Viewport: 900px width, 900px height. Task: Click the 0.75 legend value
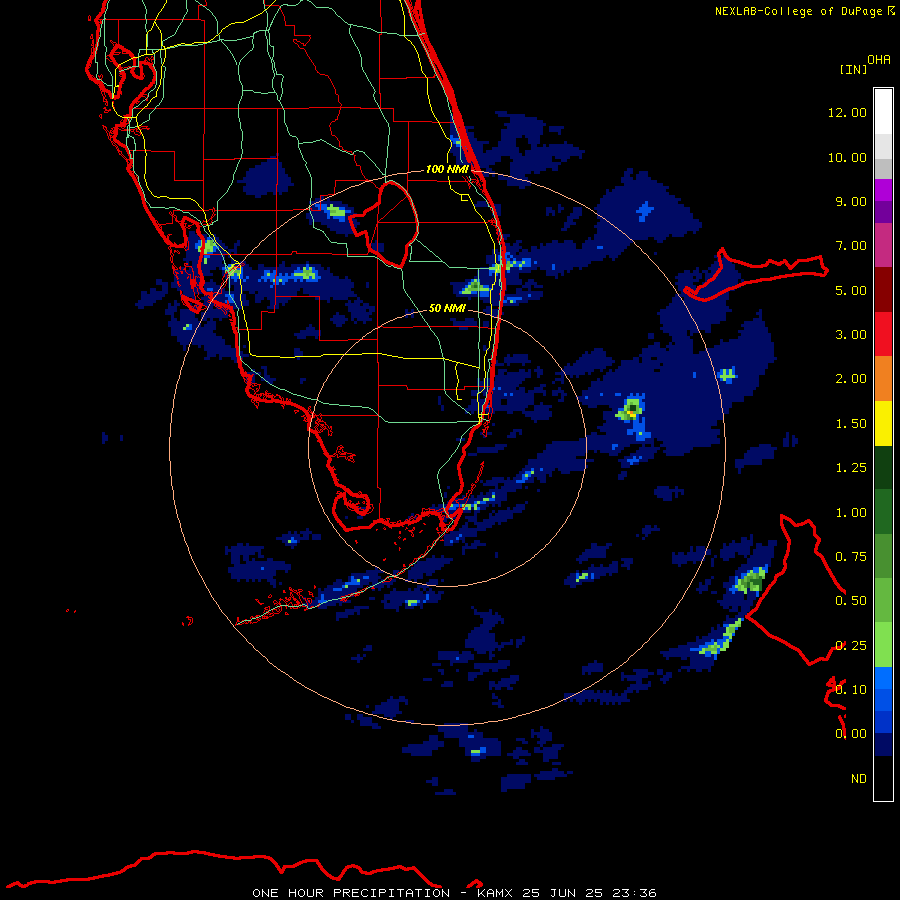(851, 557)
